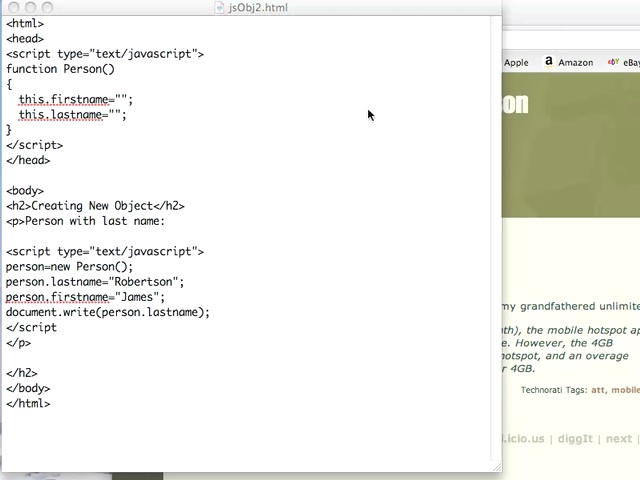Click the </body> closing tag line
640x480 pixels.
pyautogui.click(x=28, y=388)
